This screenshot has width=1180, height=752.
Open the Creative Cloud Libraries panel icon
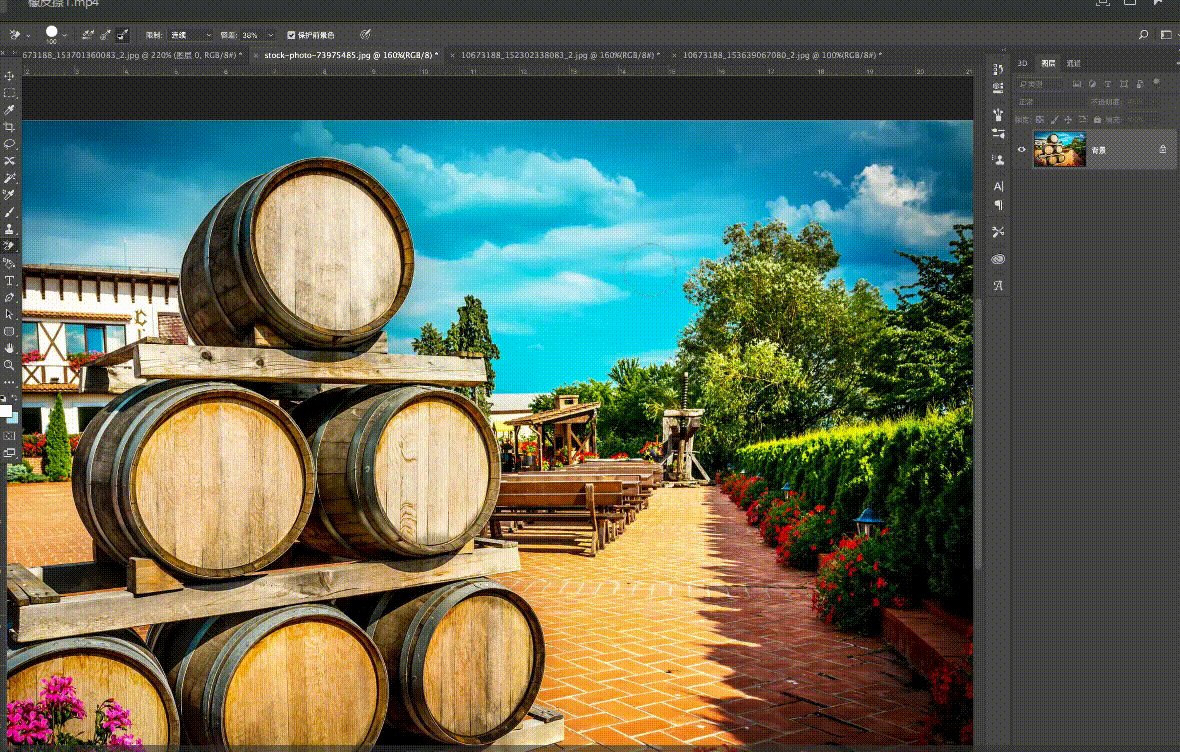click(x=998, y=259)
